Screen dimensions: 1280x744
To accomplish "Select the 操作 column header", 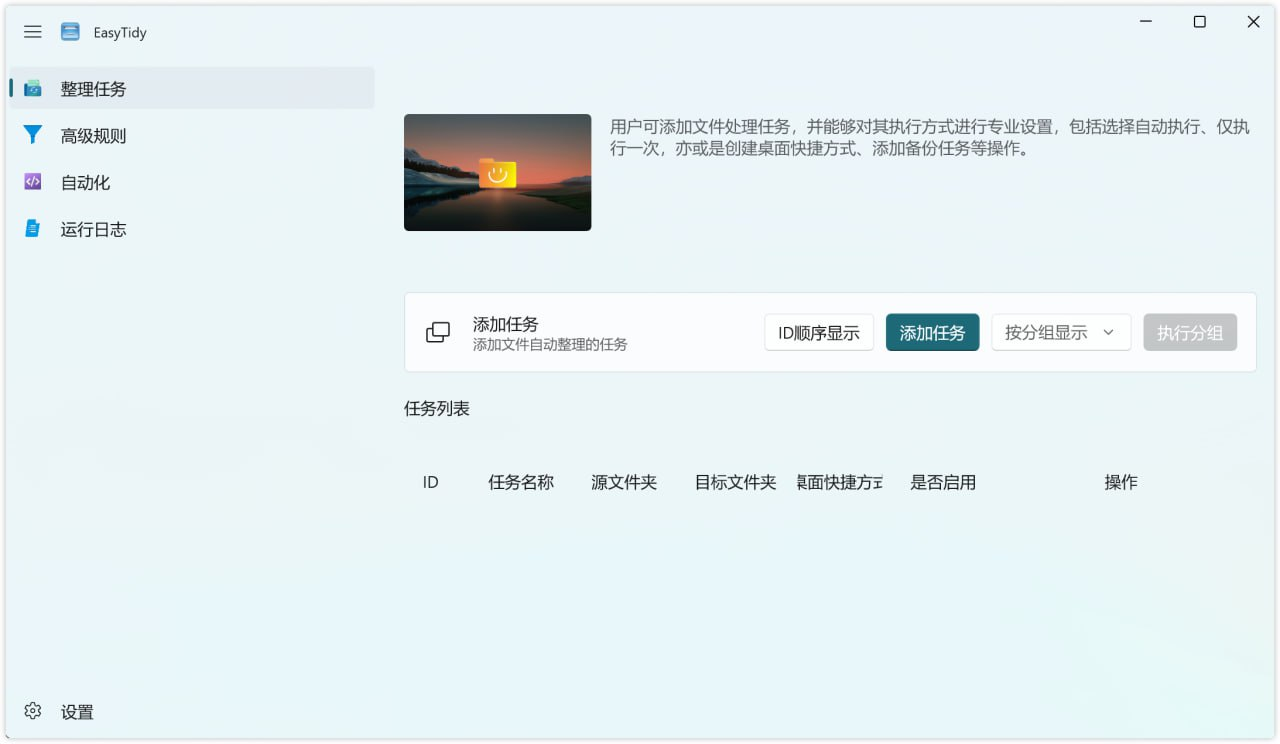I will pos(1120,482).
